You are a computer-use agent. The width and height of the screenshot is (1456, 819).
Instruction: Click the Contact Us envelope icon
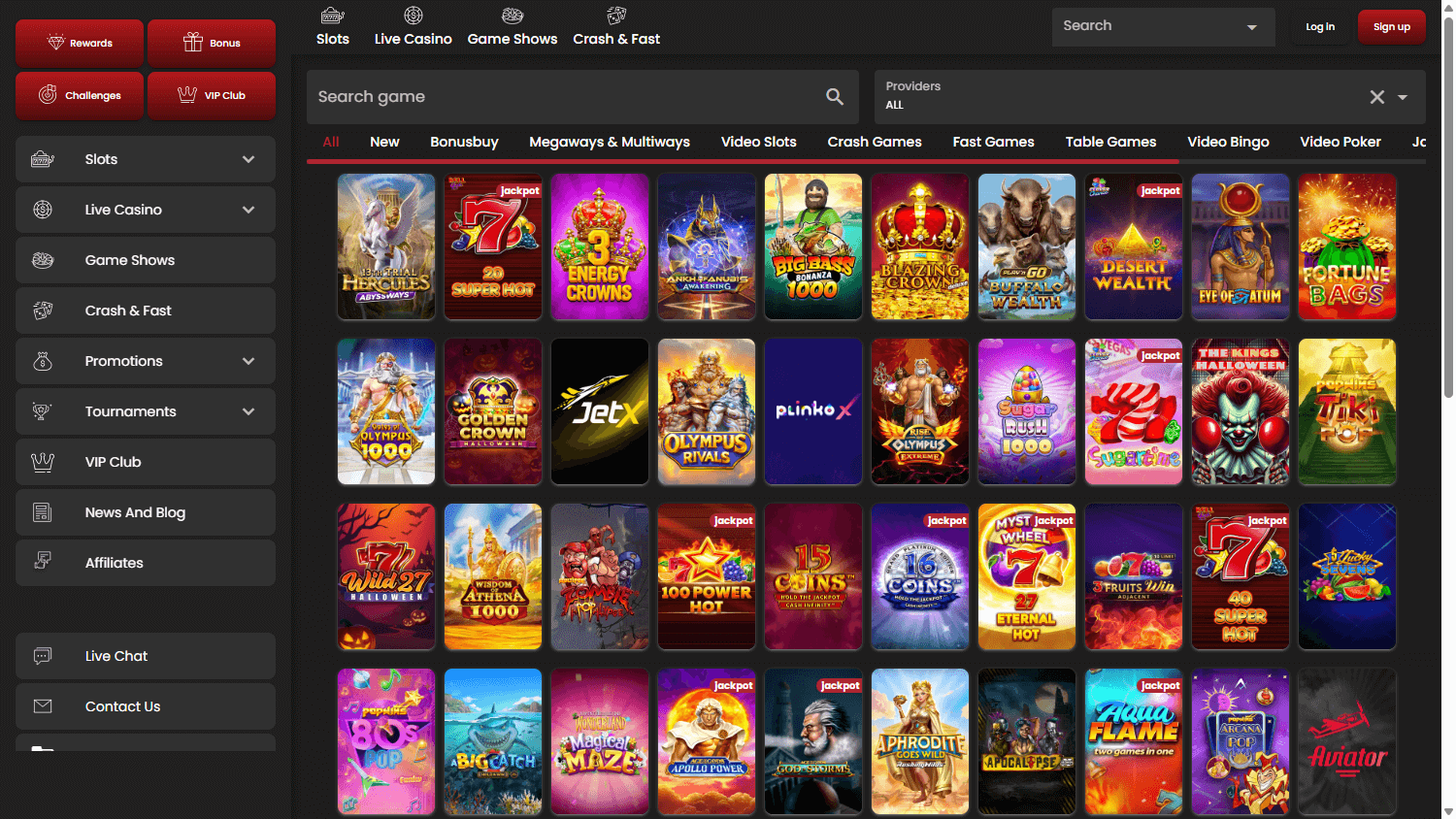tap(43, 706)
